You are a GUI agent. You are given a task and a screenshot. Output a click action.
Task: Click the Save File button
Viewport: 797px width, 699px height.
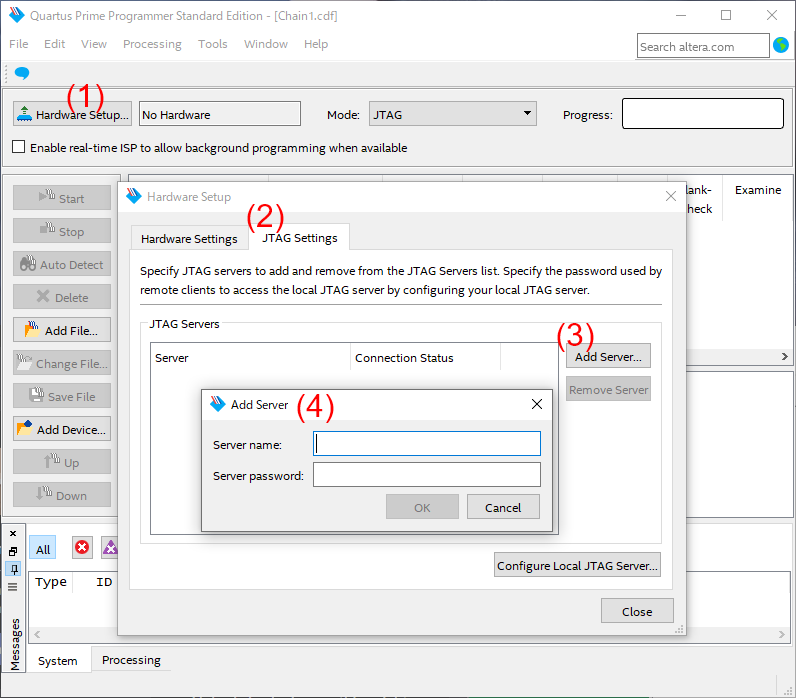62,396
